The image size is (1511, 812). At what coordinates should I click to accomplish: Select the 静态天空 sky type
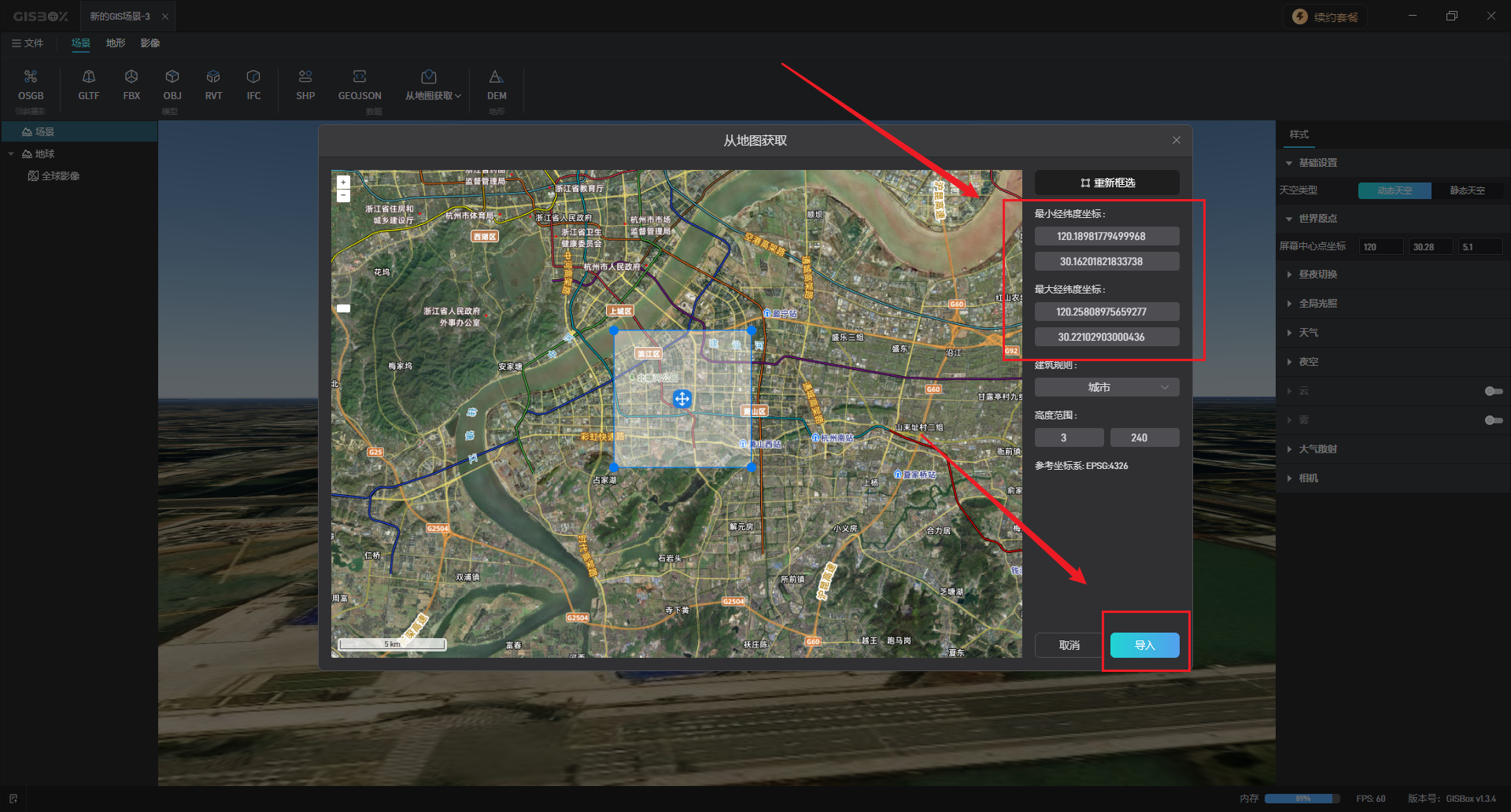(x=1467, y=190)
